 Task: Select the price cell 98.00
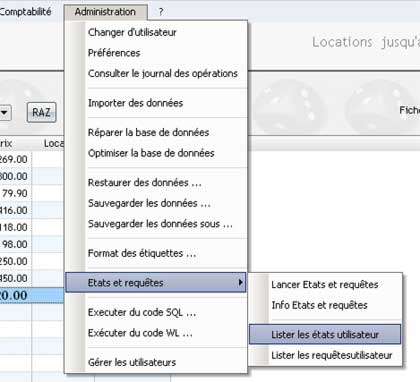click(15, 244)
